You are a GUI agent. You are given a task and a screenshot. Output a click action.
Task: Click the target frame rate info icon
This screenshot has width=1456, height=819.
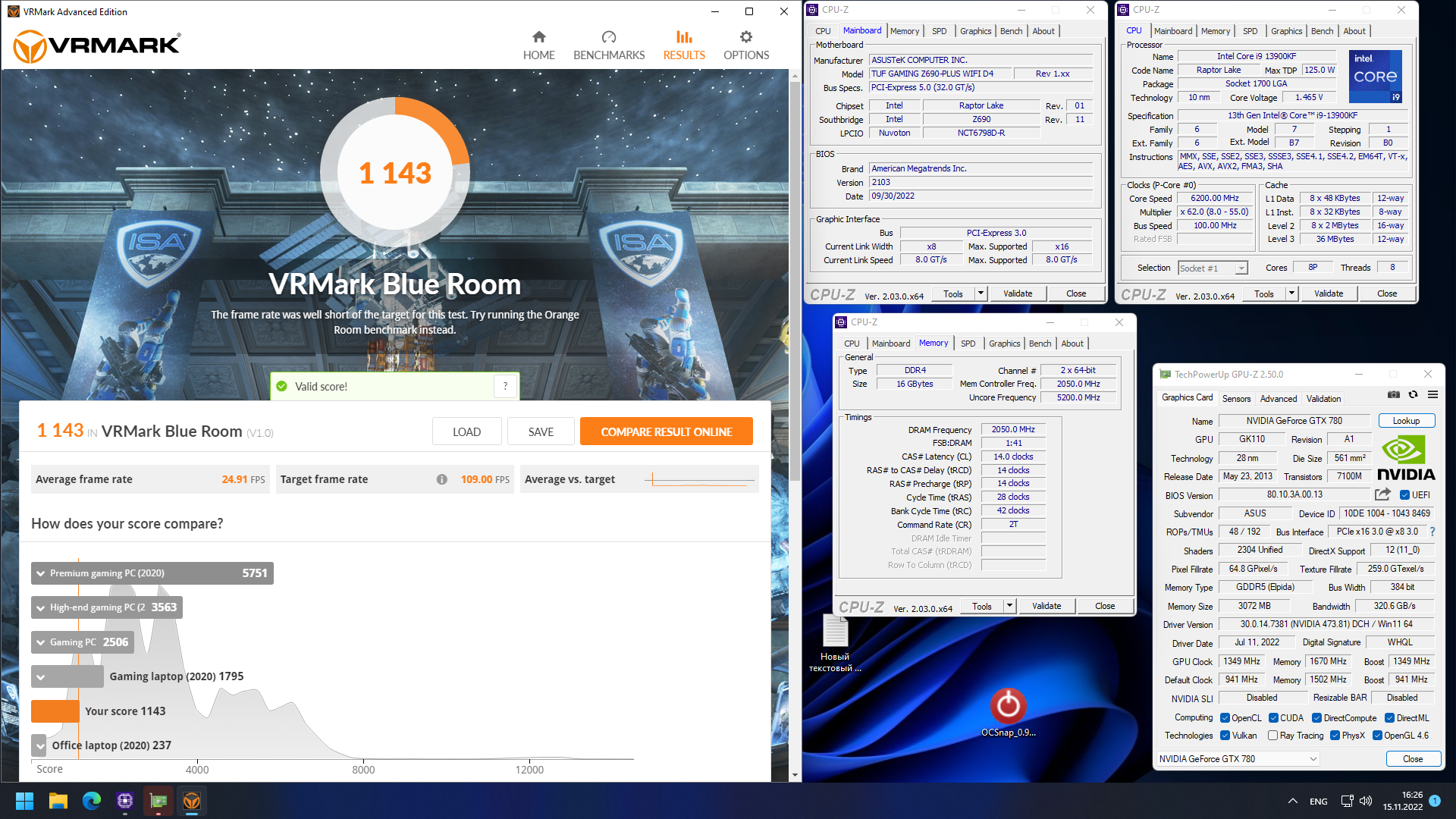coord(441,479)
